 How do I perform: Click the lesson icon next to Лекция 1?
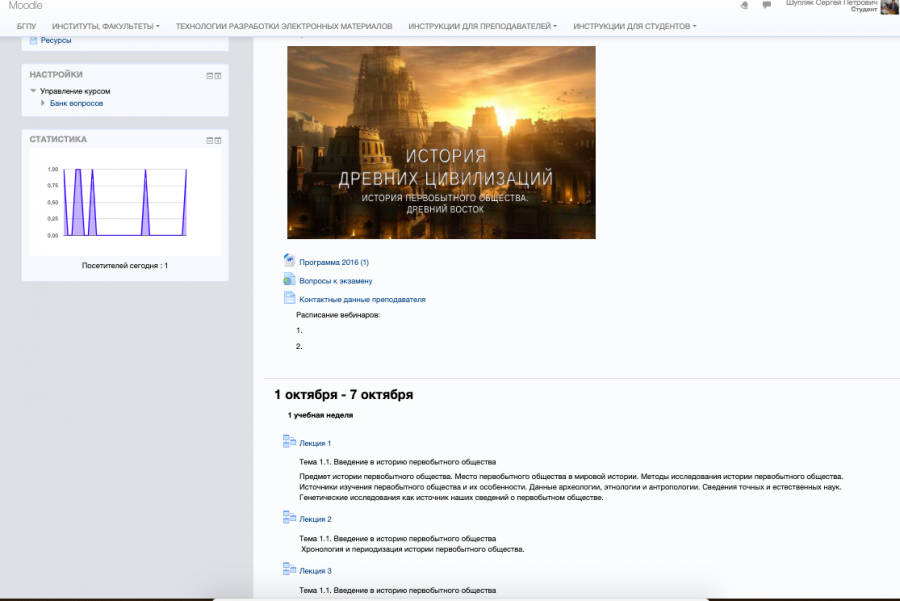pyautogui.click(x=289, y=441)
